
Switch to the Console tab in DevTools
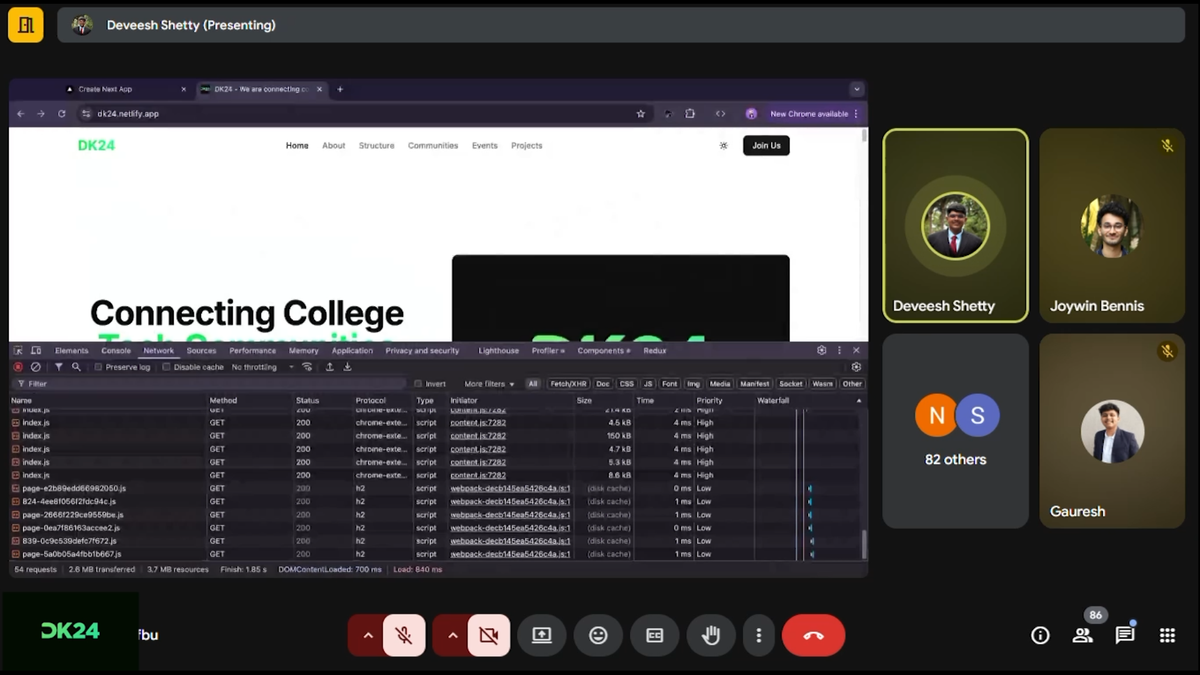pyautogui.click(x=116, y=351)
